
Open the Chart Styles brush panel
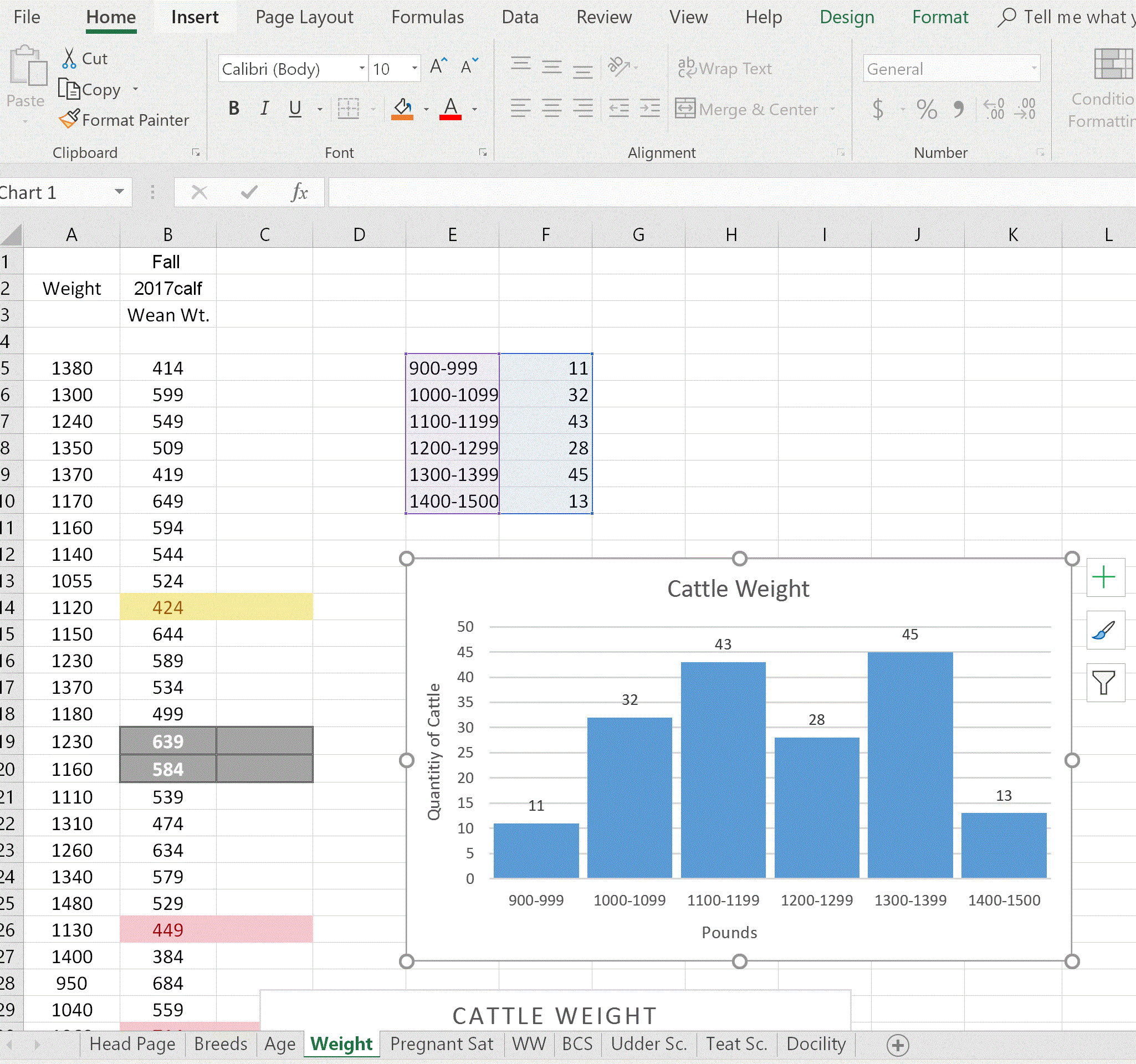tap(1105, 631)
